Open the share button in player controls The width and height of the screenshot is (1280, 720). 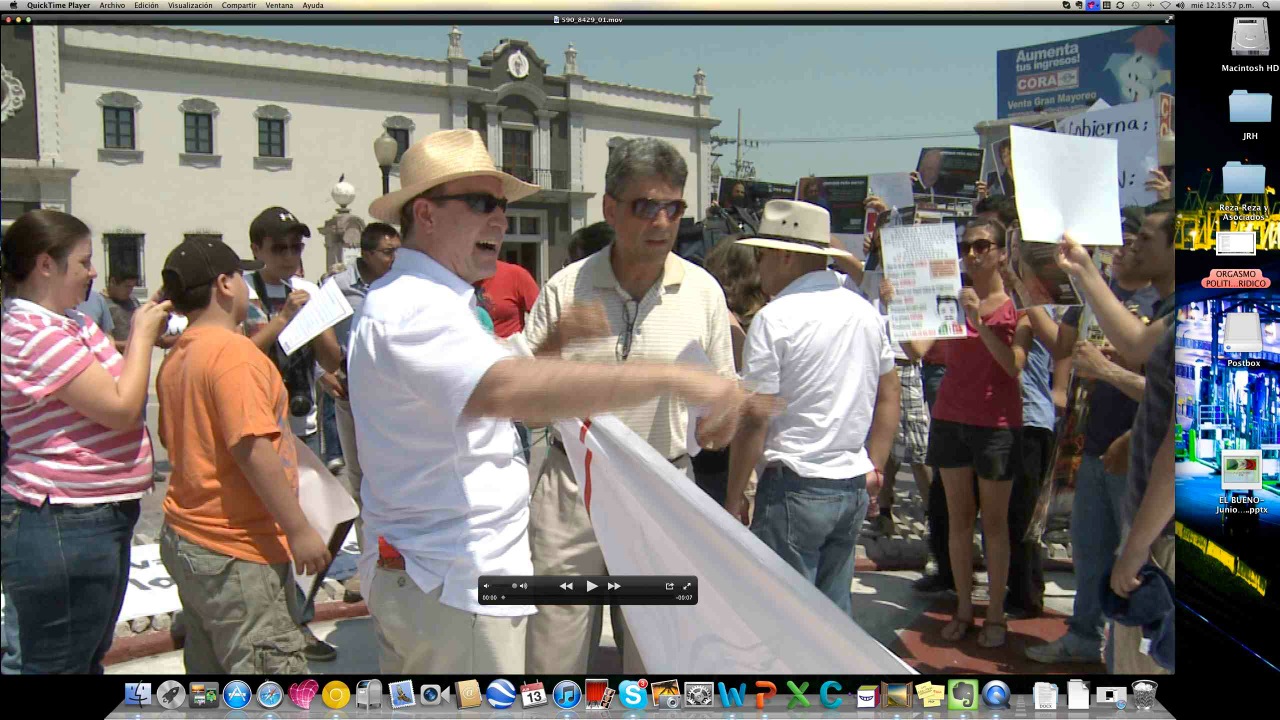(x=669, y=586)
